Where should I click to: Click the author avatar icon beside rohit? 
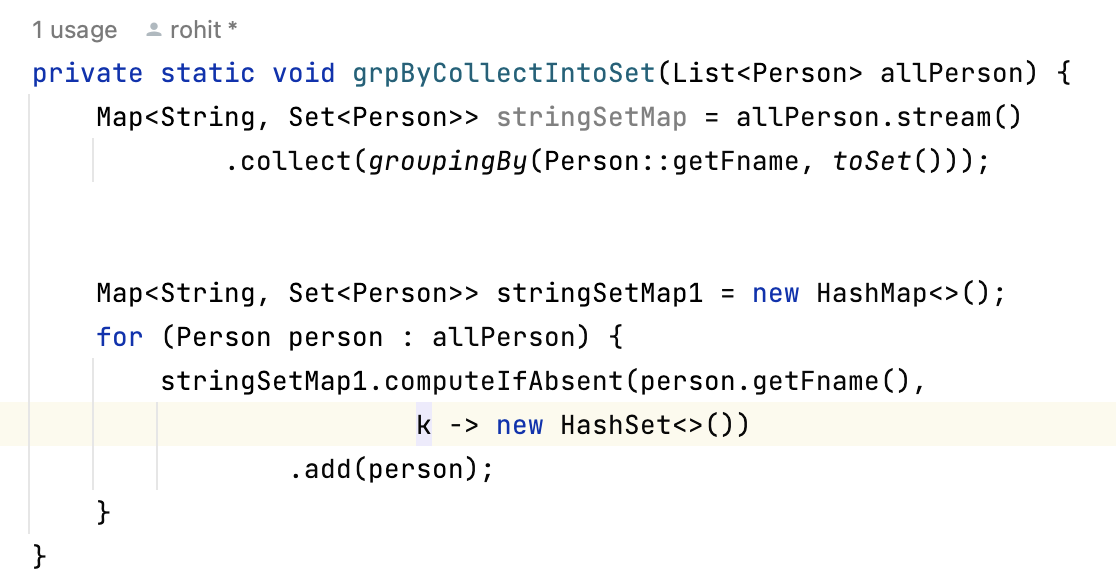(x=153, y=31)
